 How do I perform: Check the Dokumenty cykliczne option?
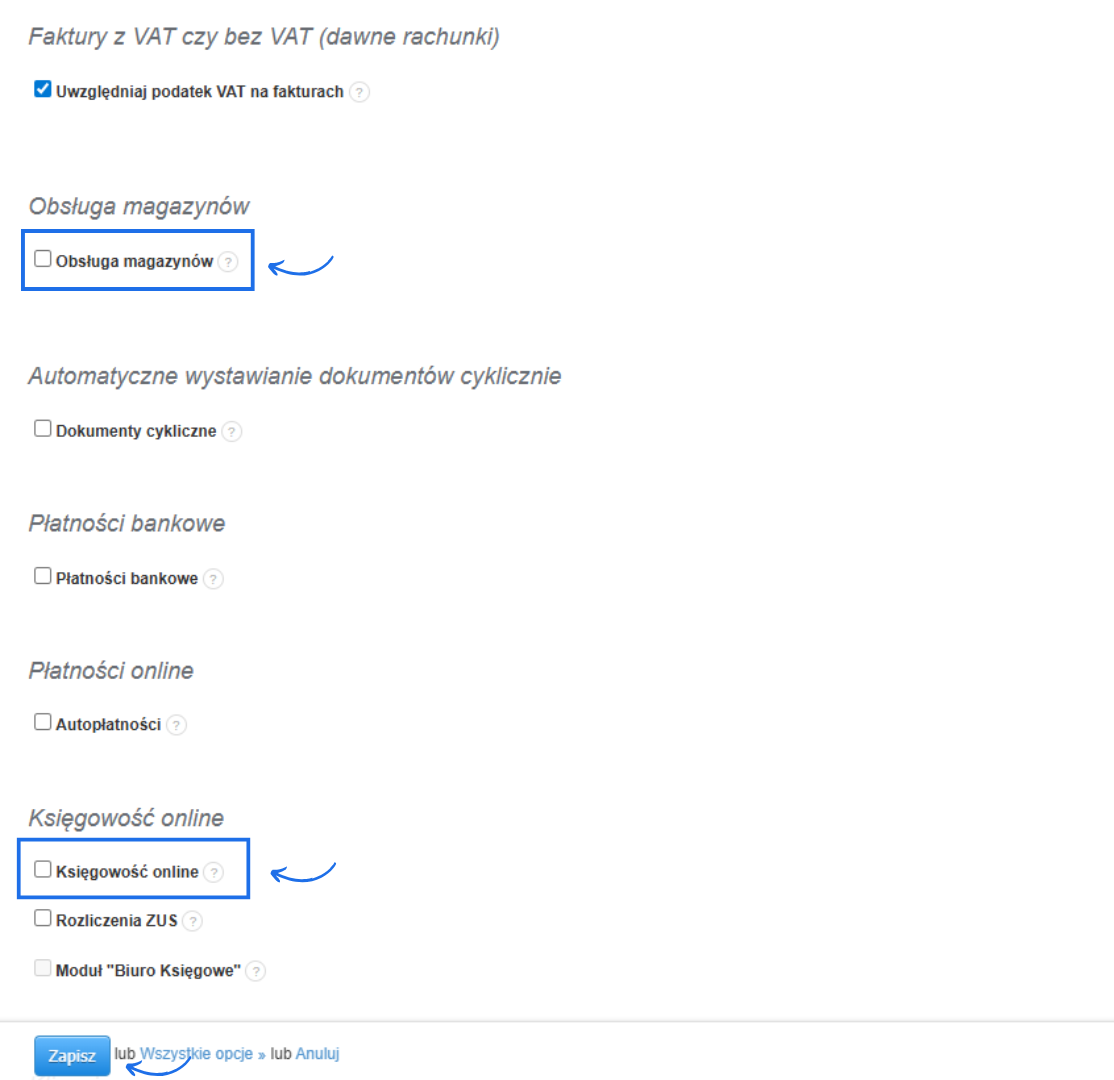42,427
